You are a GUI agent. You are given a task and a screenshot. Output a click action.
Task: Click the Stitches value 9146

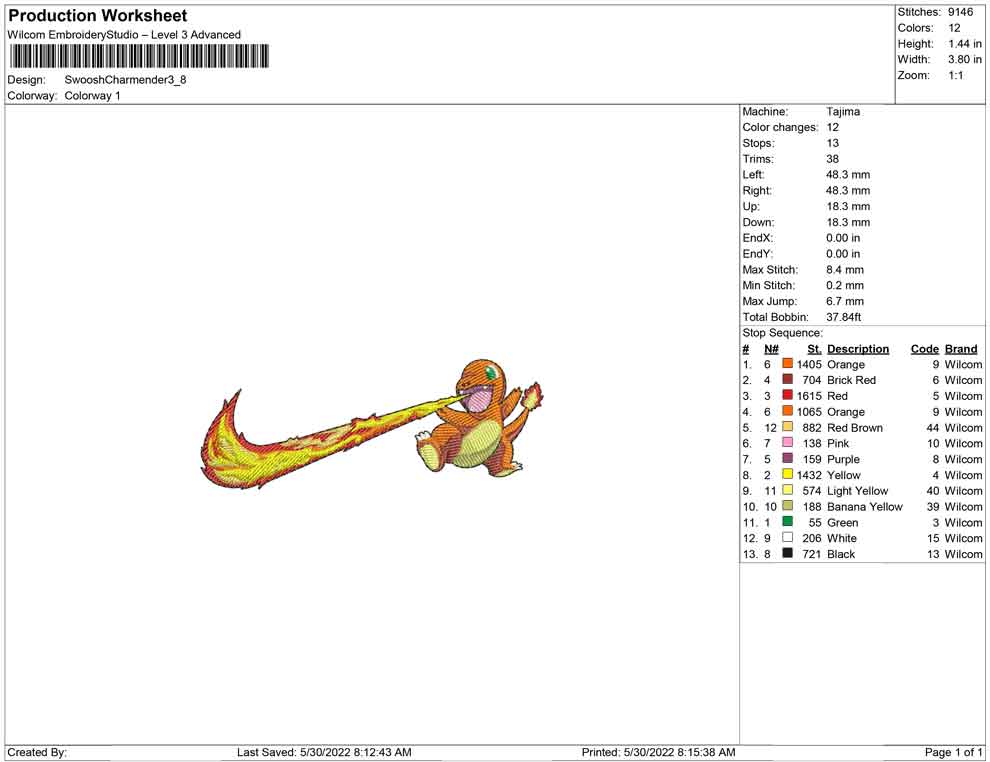coord(960,12)
